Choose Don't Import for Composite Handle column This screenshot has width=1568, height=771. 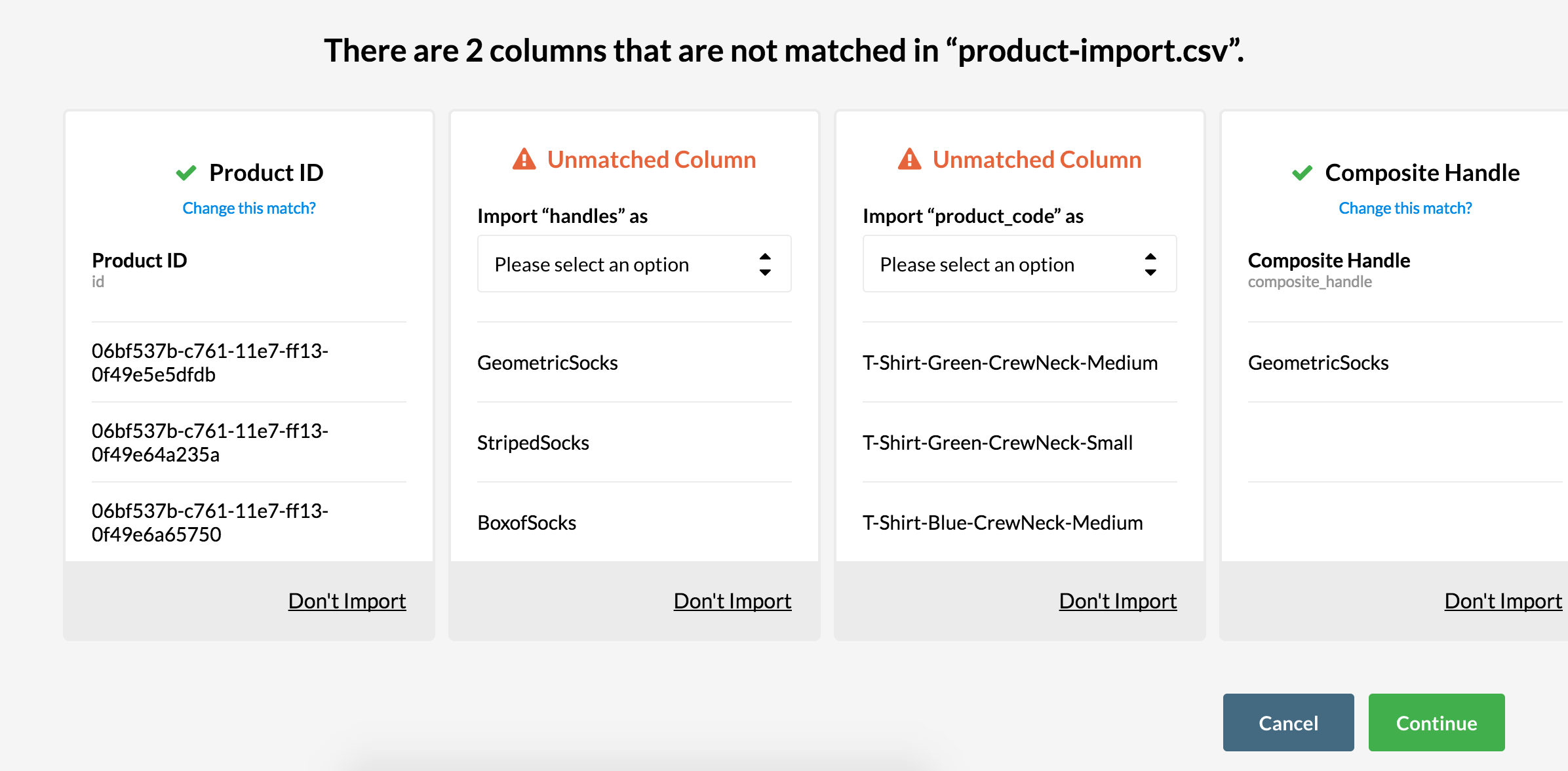[1504, 601]
